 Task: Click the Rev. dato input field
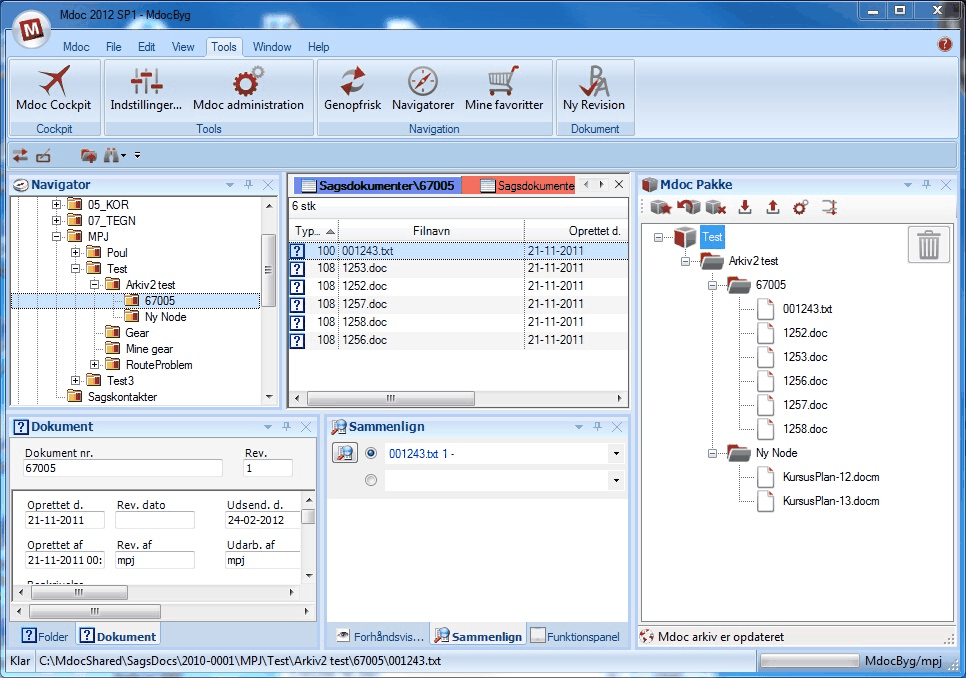(x=155, y=520)
